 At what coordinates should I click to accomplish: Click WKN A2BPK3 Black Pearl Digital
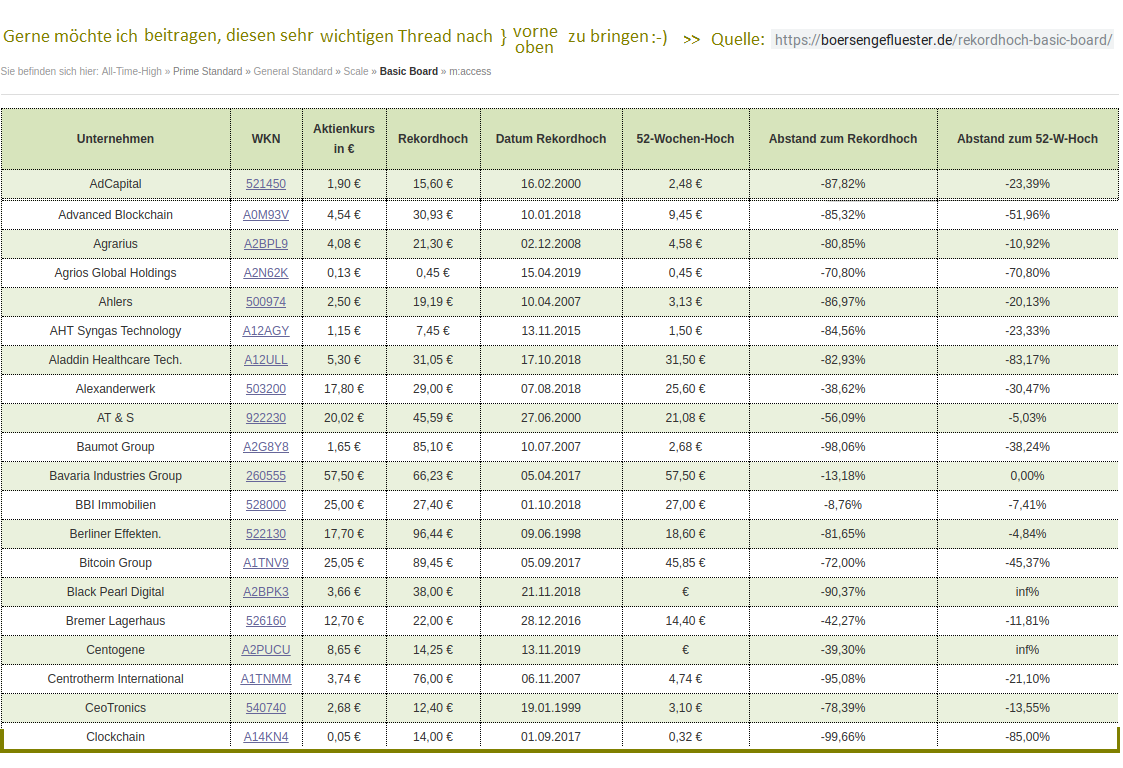pos(266,592)
